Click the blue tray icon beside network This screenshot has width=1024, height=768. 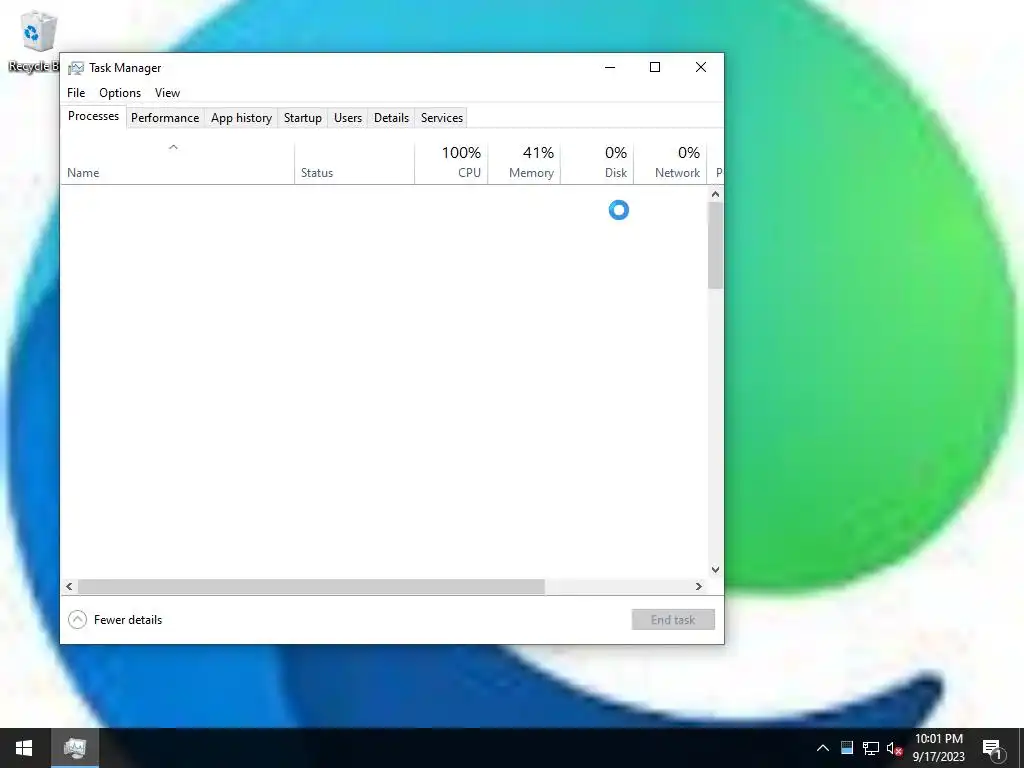click(847, 748)
